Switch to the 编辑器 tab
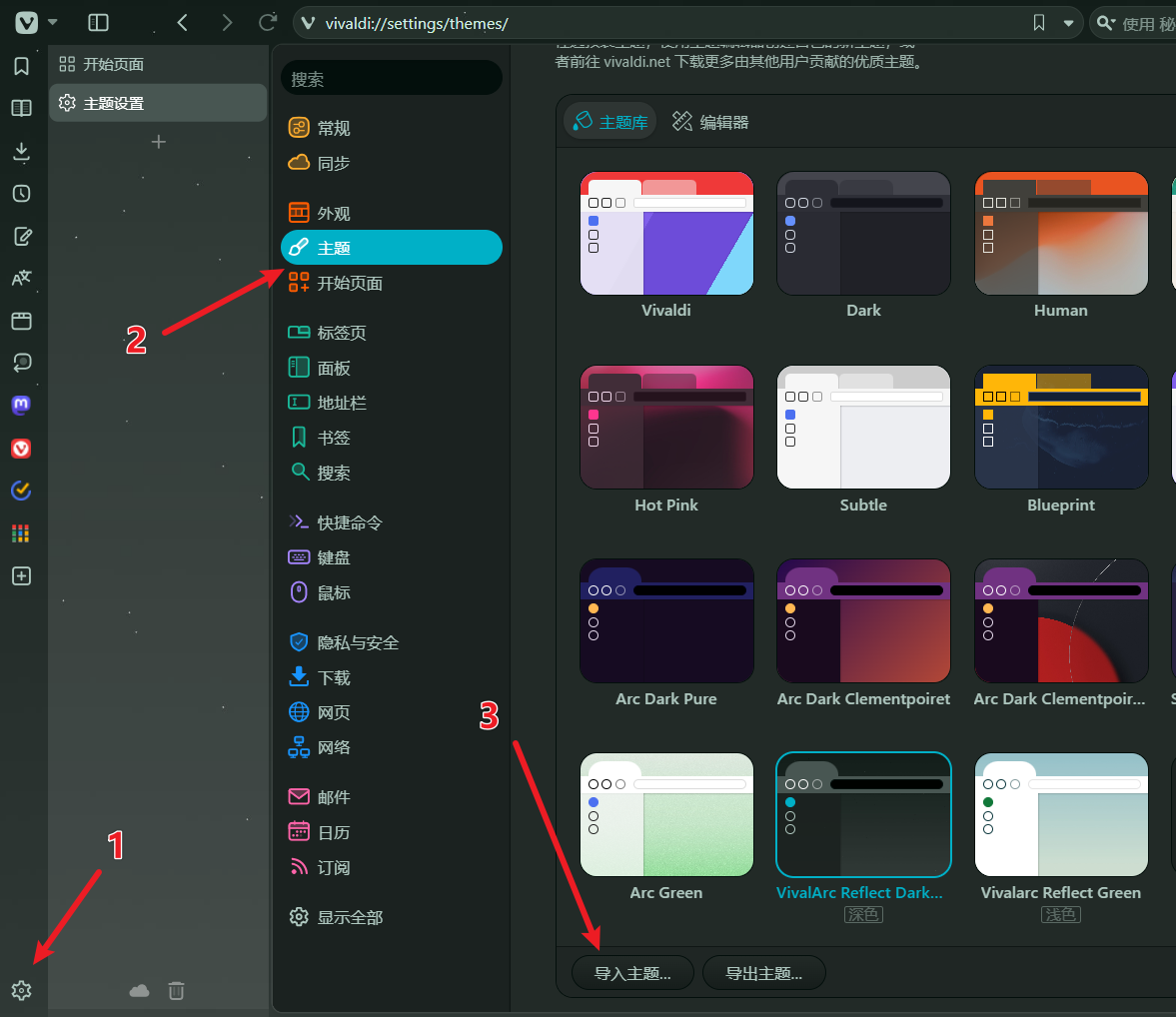1176x1017 pixels. (x=710, y=122)
